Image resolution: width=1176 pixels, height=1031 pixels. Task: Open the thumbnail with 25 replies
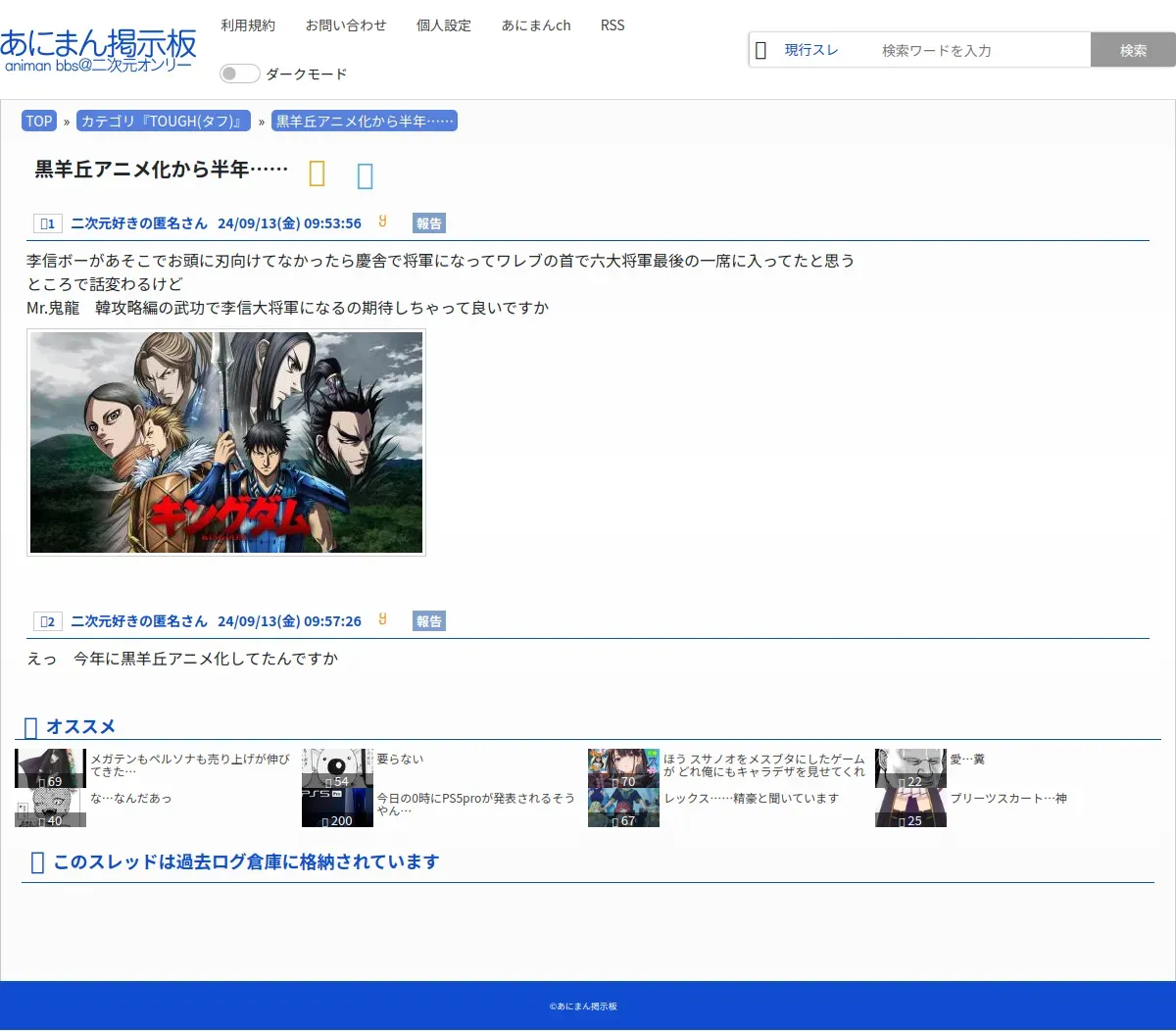910,808
